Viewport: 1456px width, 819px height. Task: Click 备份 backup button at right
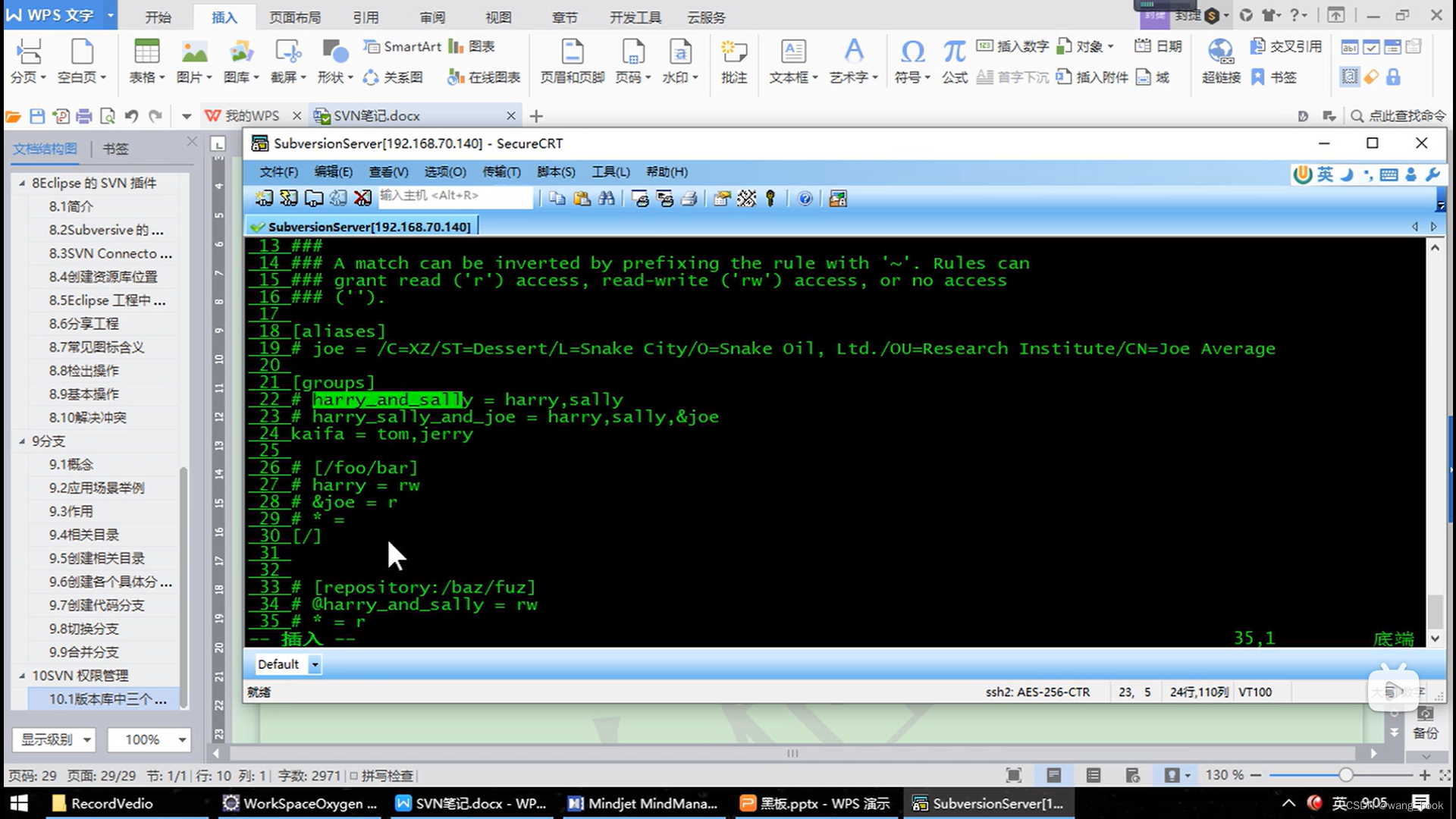tap(1426, 724)
